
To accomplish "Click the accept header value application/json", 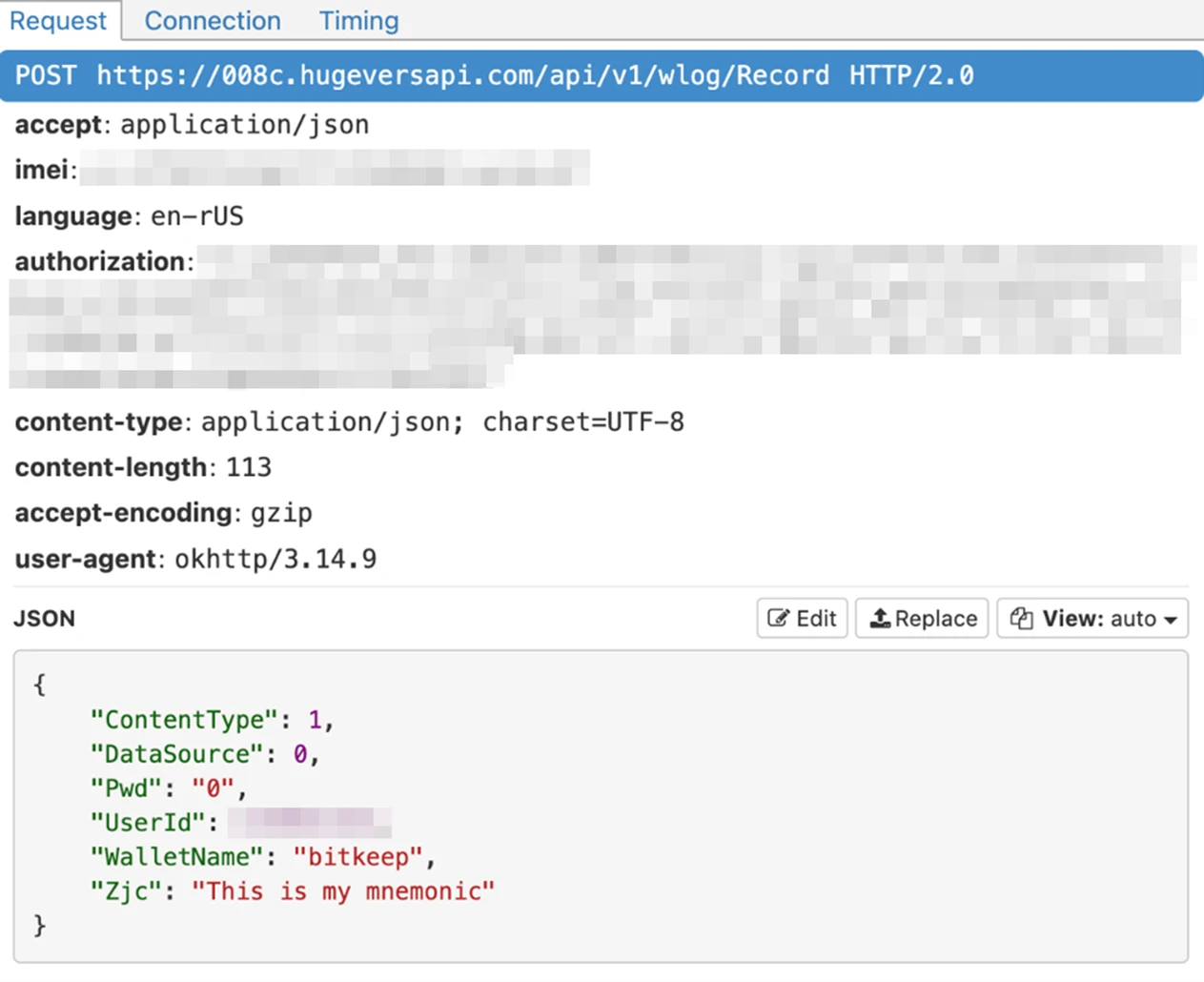I will [x=244, y=125].
